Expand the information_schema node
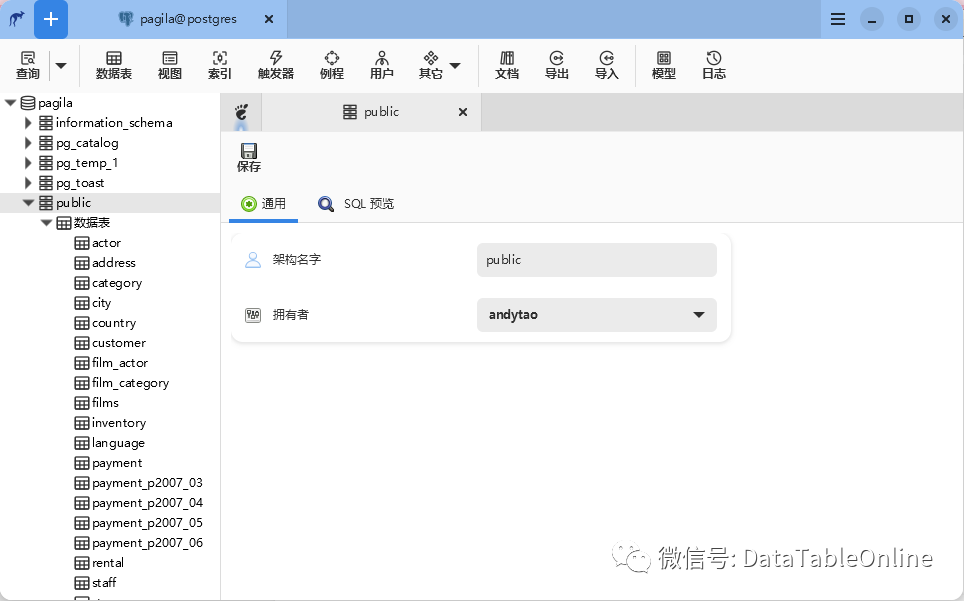 click(28, 123)
